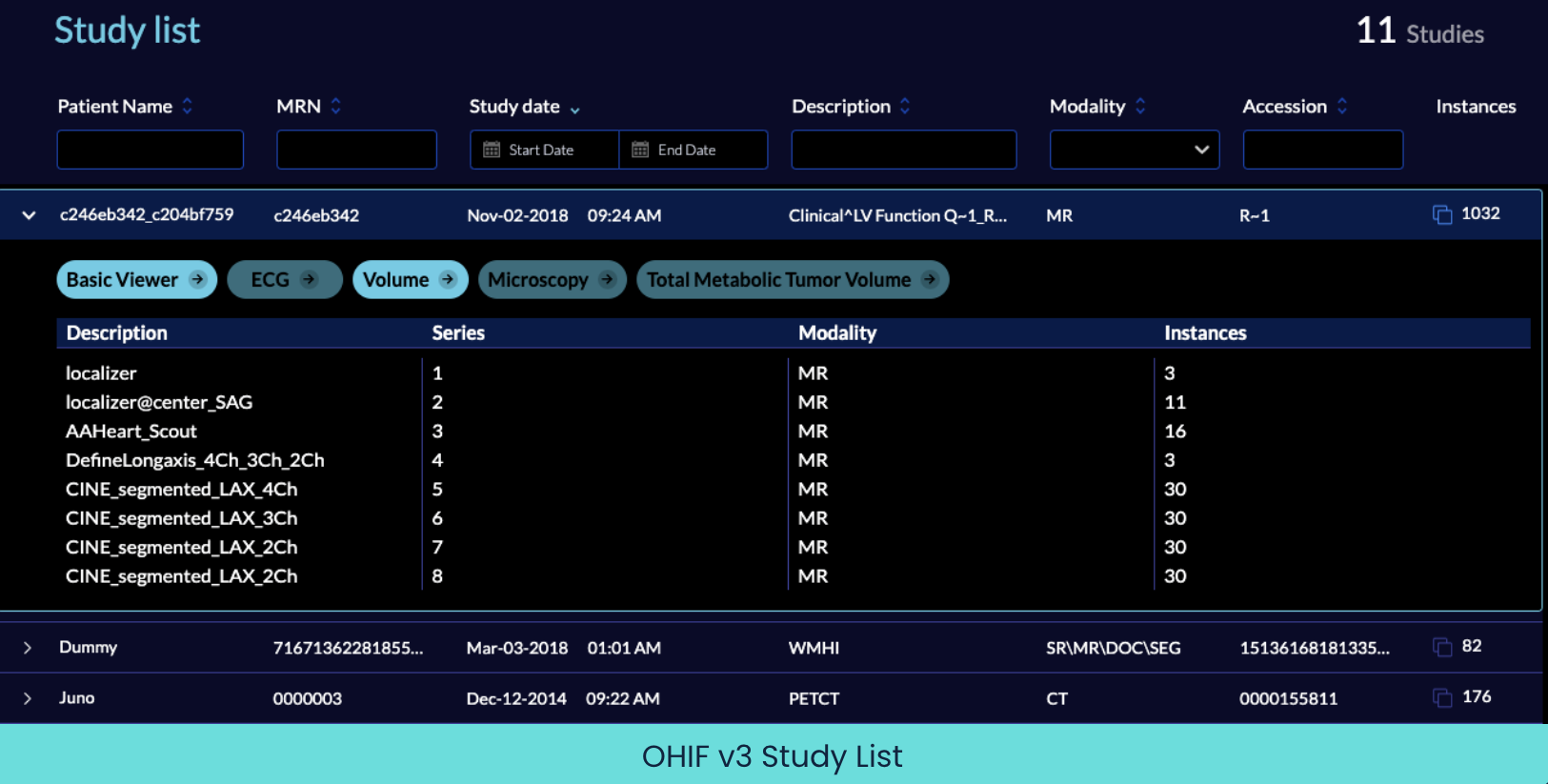Click arrow icon on Total Metabolic Tumor Volume
Image resolution: width=1548 pixels, height=784 pixels.
930,279
